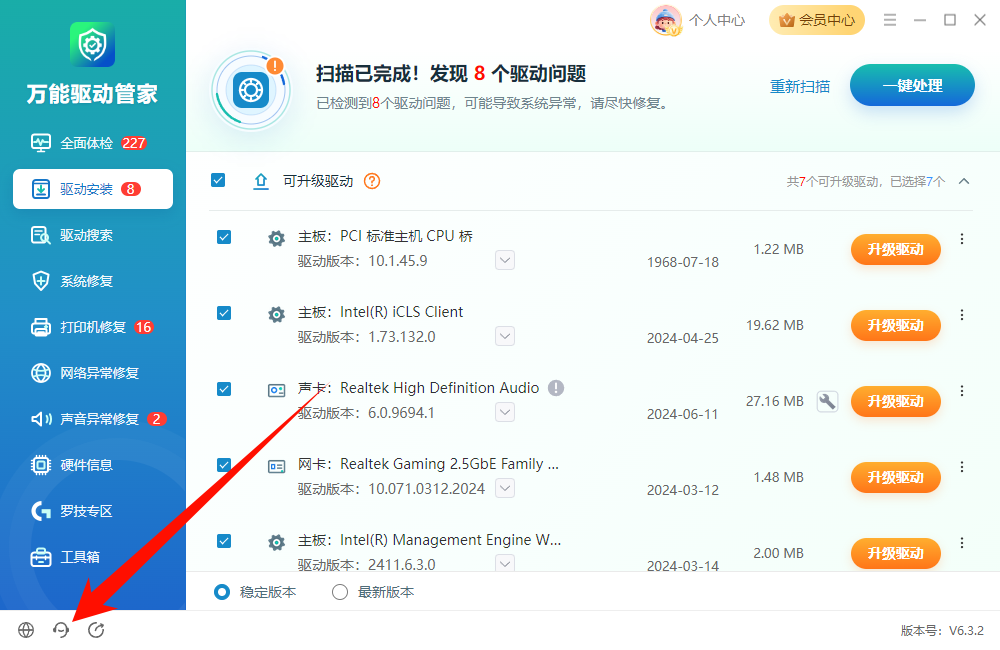The height and width of the screenshot is (650, 1000).
Task: Click the sound card icon for Realtek Audio
Action: point(276,390)
